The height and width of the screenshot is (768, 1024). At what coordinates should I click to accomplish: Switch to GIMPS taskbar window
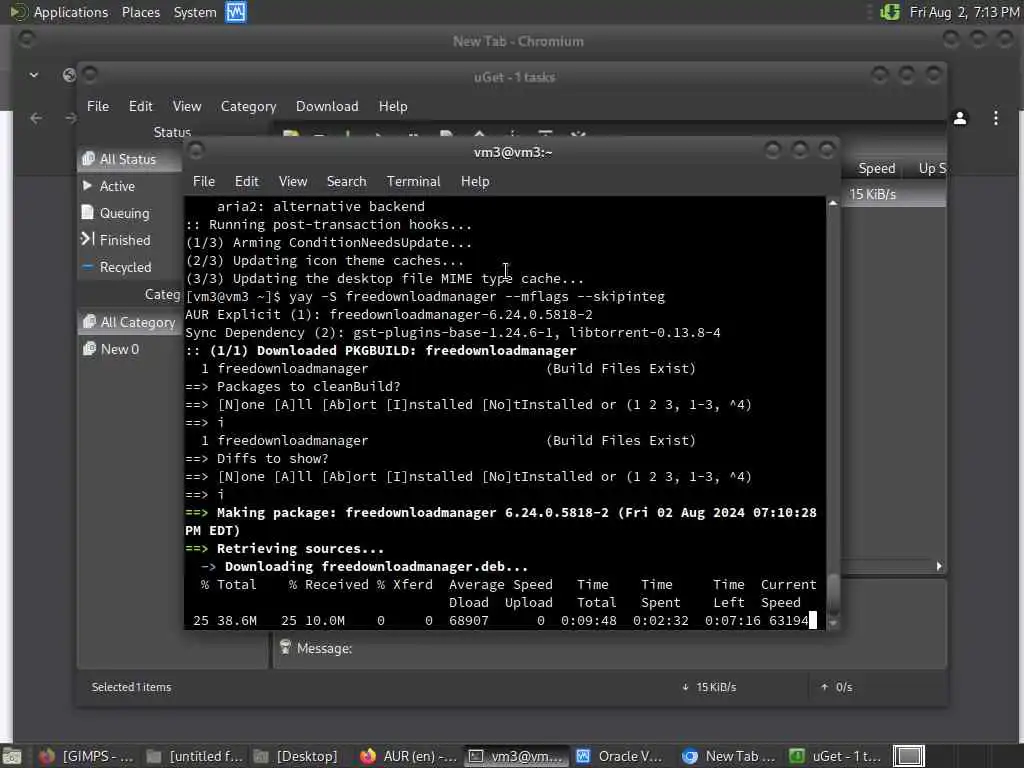(x=87, y=756)
